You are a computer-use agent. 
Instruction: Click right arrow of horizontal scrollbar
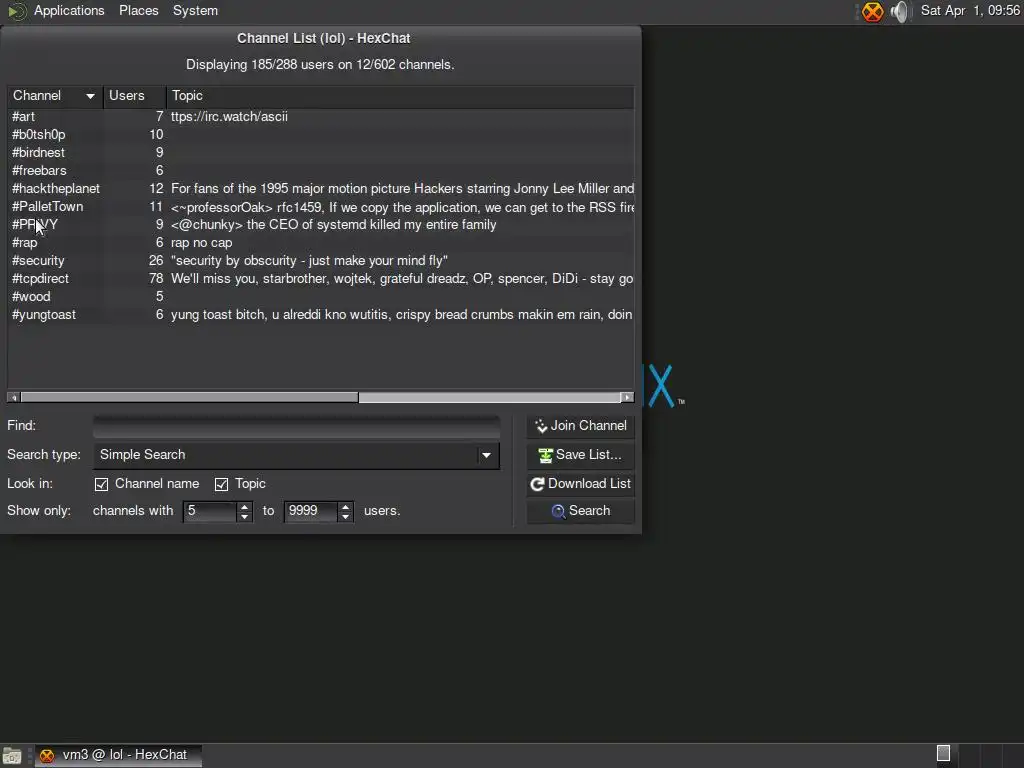click(x=627, y=397)
